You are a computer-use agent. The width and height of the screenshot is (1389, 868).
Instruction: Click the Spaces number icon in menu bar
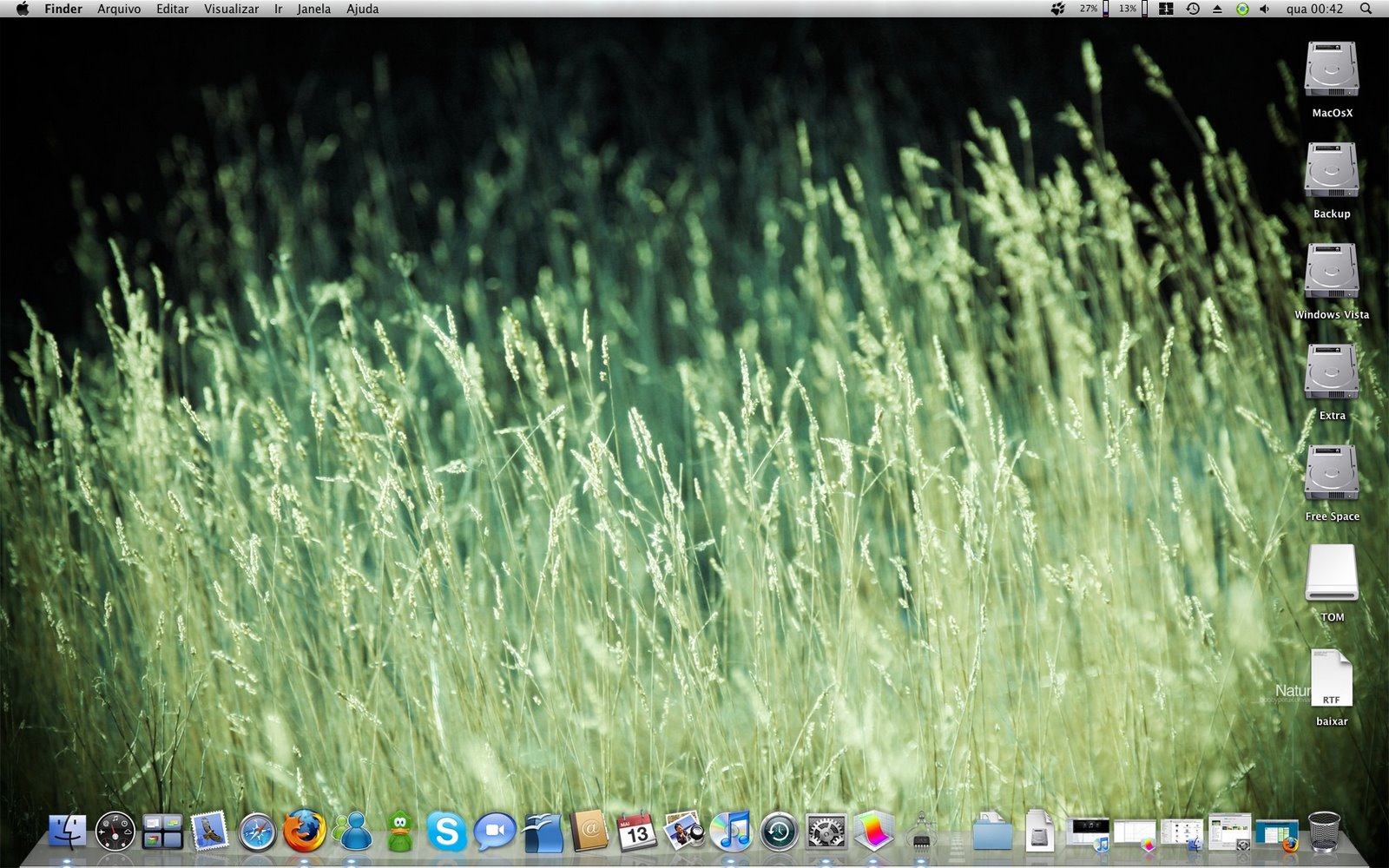click(x=1166, y=9)
